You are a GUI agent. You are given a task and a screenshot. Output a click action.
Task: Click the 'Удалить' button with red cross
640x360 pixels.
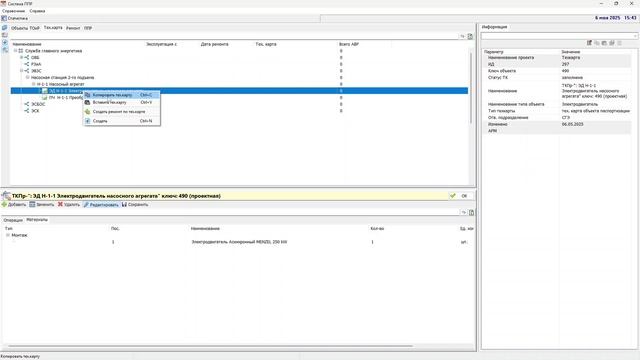(69, 204)
